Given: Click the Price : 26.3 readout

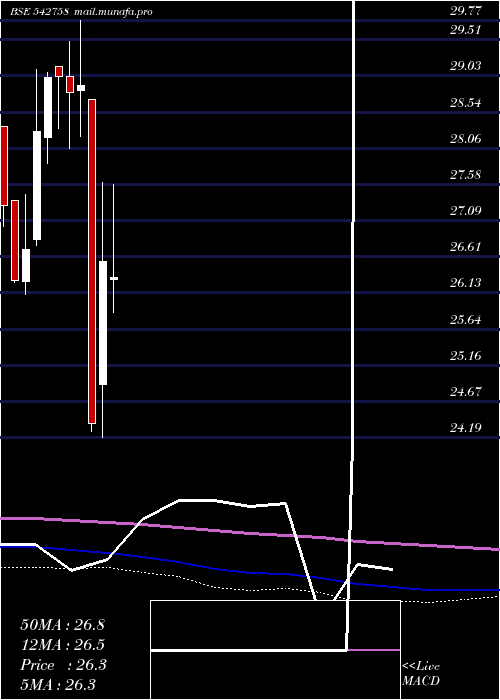Looking at the screenshot, I should click(x=63, y=665).
